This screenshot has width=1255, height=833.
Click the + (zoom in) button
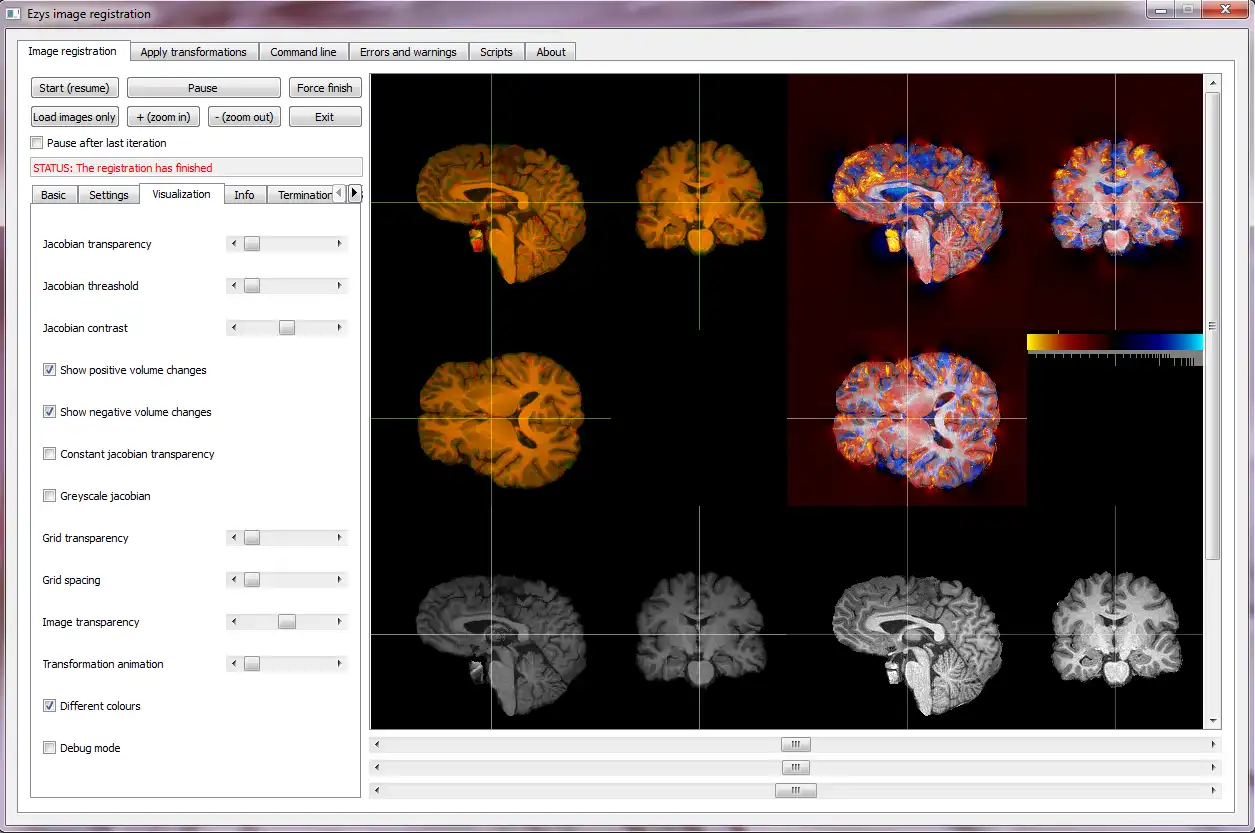pos(163,117)
